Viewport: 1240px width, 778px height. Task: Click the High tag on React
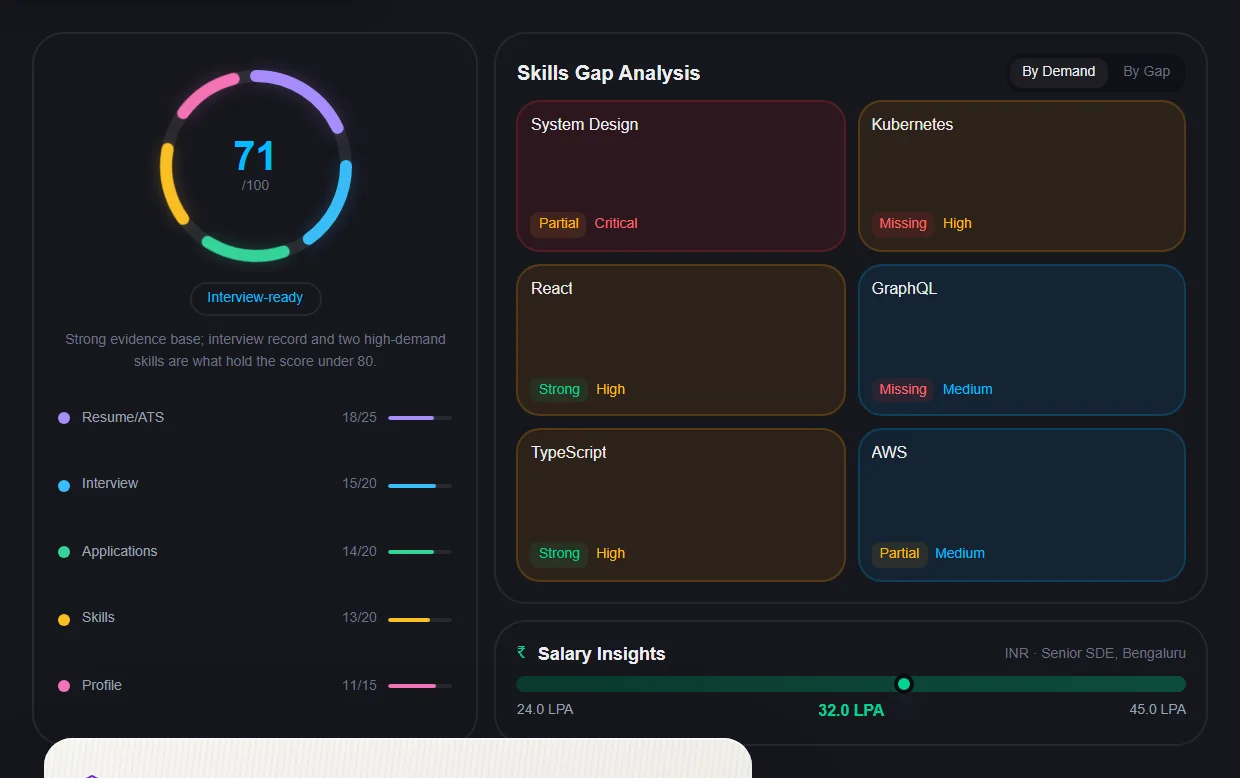click(x=611, y=389)
